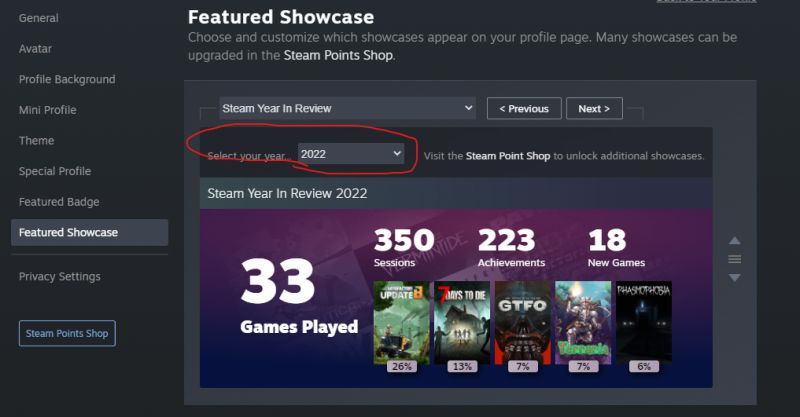The height and width of the screenshot is (417, 800).
Task: Follow the Steam Point Shop link
Action: [x=508, y=156]
